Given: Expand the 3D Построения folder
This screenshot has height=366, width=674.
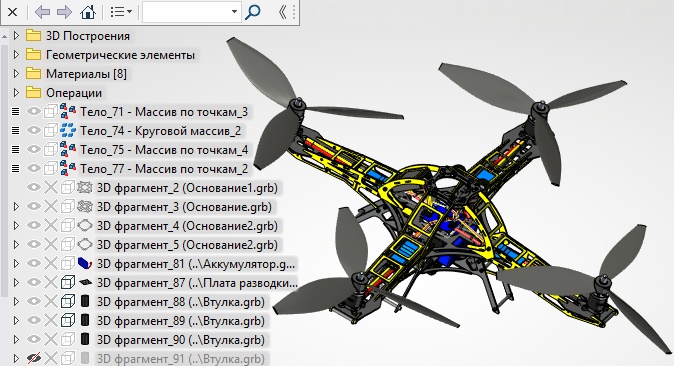Looking at the screenshot, I should [16, 36].
